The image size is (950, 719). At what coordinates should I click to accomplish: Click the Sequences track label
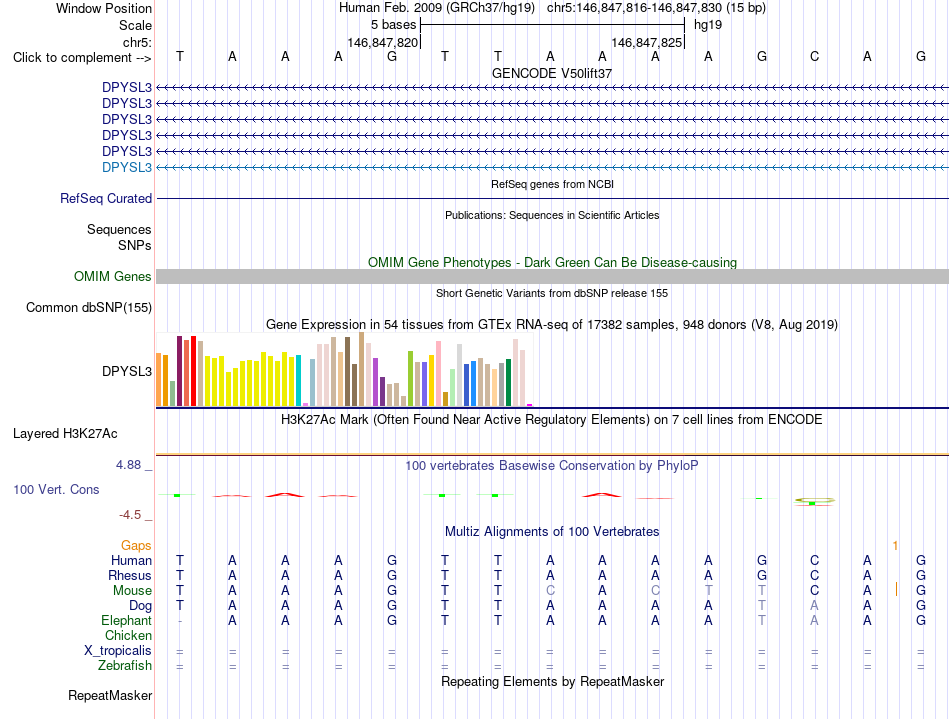119,230
